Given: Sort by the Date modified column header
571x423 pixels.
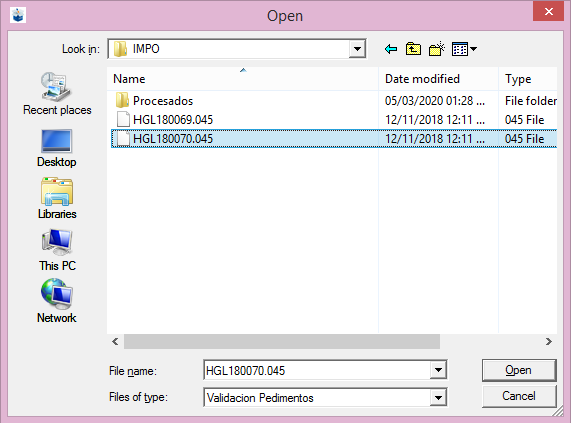Looking at the screenshot, I should [x=438, y=79].
